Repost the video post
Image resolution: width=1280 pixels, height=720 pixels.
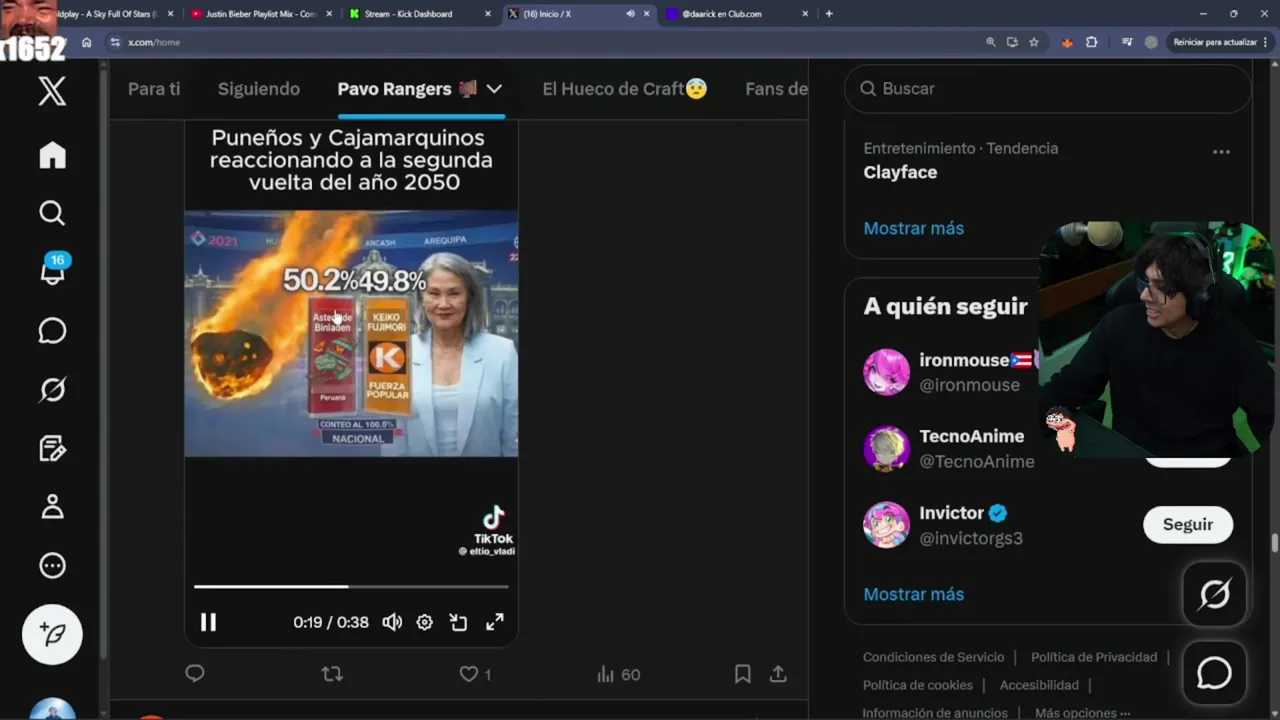332,674
